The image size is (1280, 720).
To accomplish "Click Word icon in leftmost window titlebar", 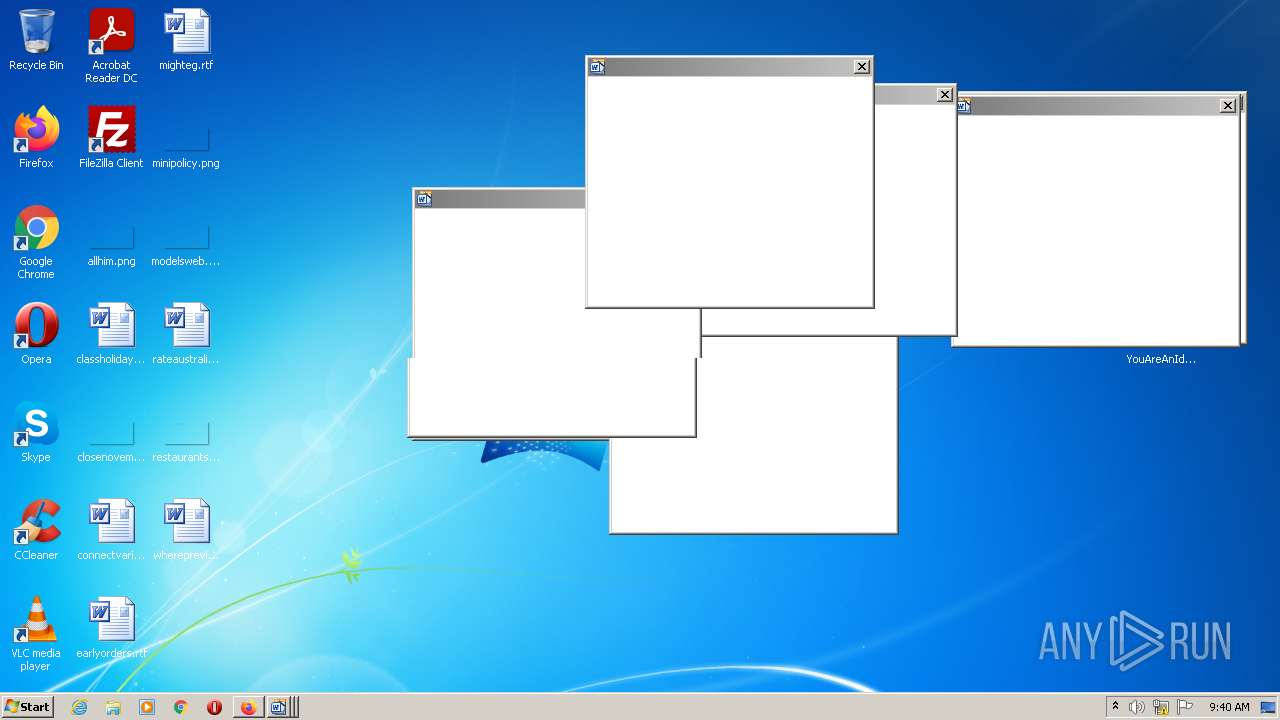I will pos(424,199).
